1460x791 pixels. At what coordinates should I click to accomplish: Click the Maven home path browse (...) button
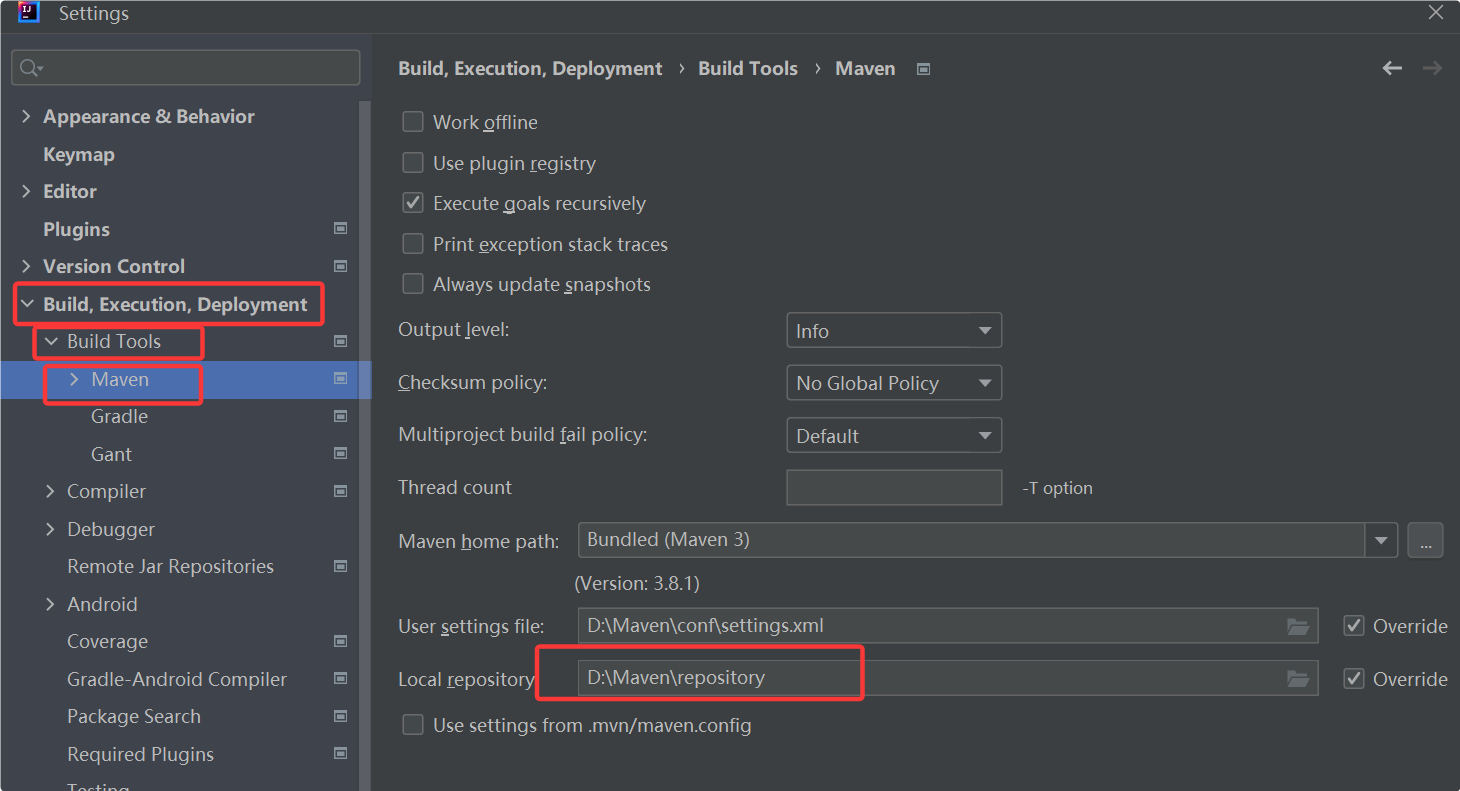[1425, 540]
